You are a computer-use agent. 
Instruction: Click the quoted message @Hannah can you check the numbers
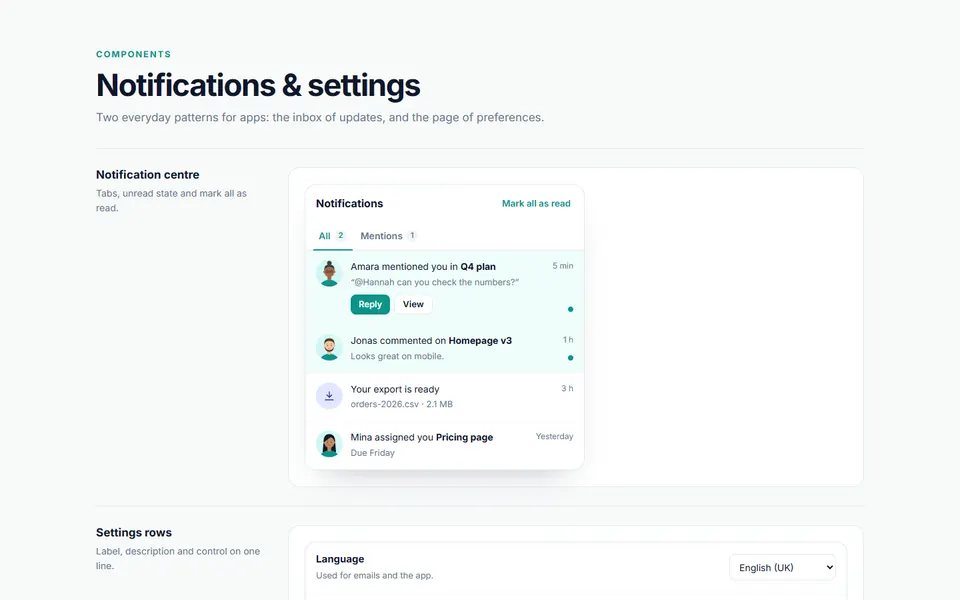point(435,282)
